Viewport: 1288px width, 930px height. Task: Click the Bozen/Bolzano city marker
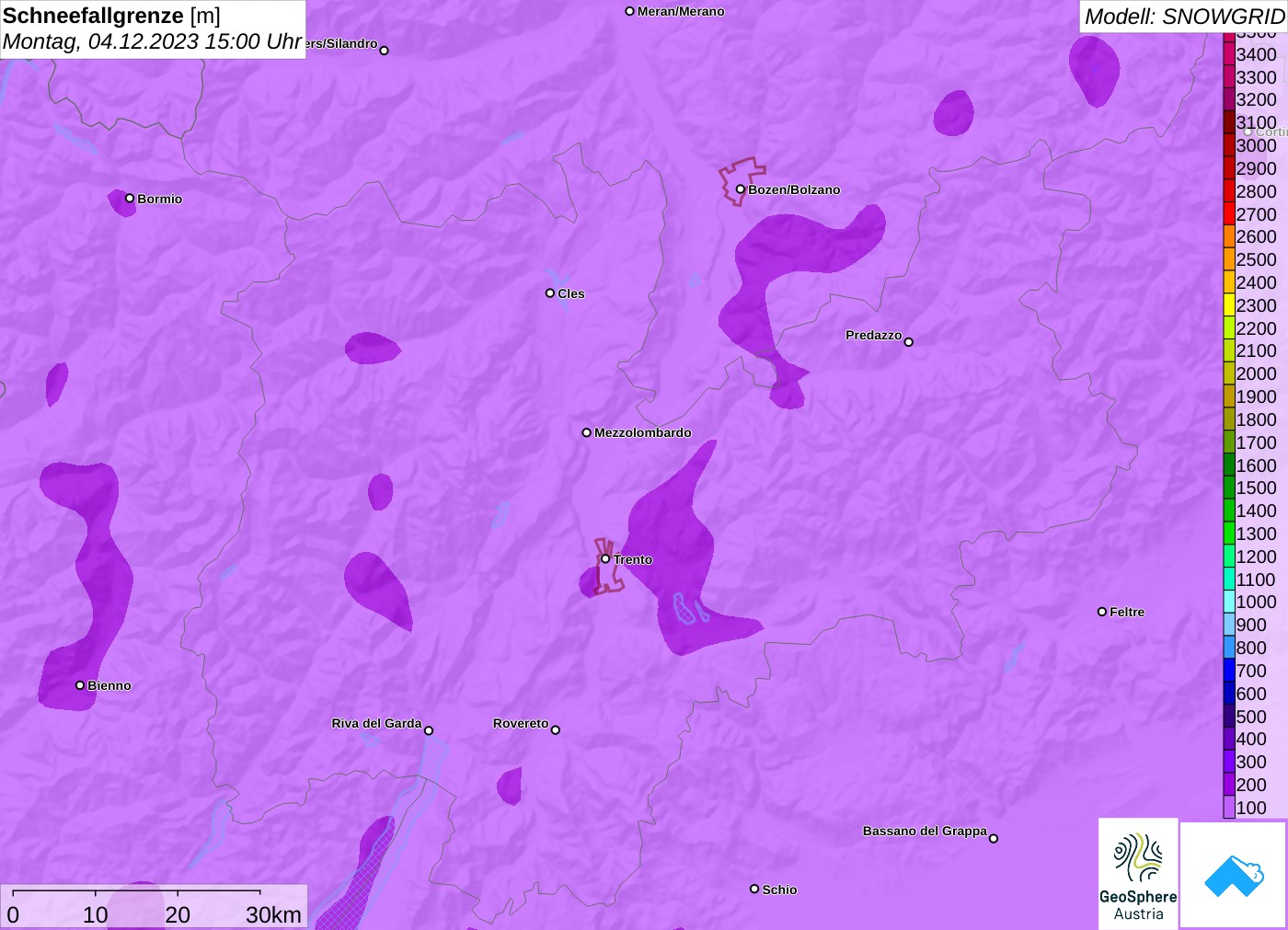pyautogui.click(x=741, y=189)
